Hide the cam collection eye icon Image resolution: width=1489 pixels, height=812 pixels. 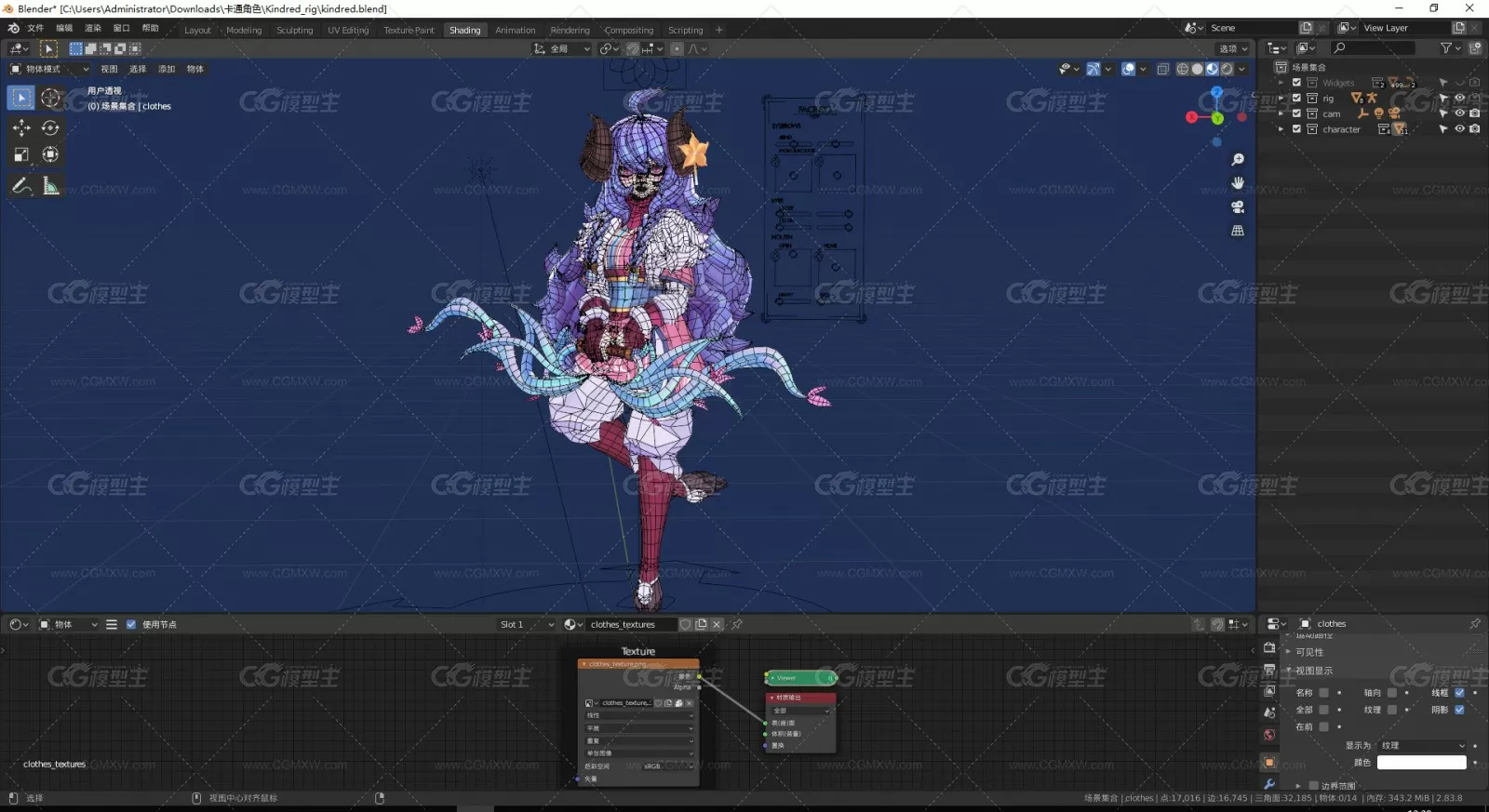tap(1459, 113)
